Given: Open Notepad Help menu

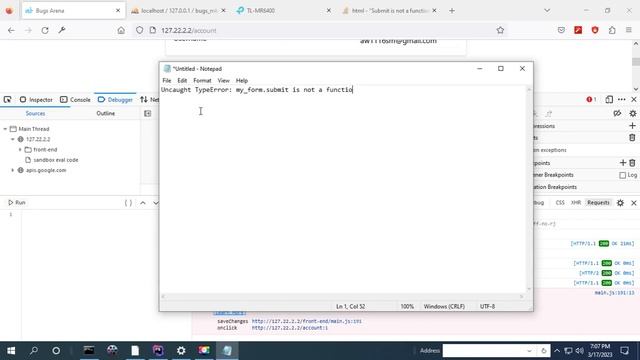Looking at the screenshot, I should (242, 80).
